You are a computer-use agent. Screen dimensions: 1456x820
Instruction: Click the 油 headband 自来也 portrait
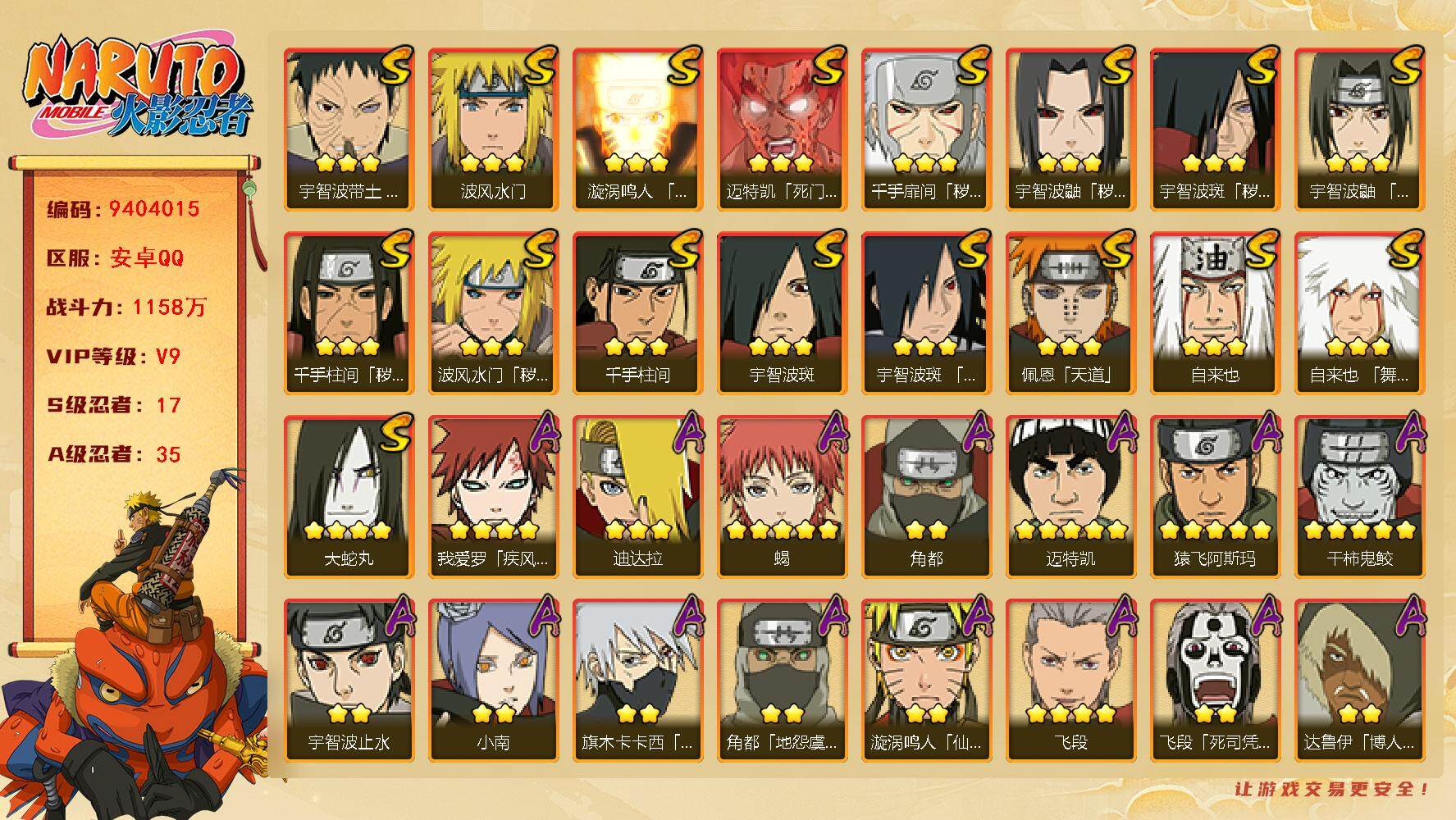1215,313
